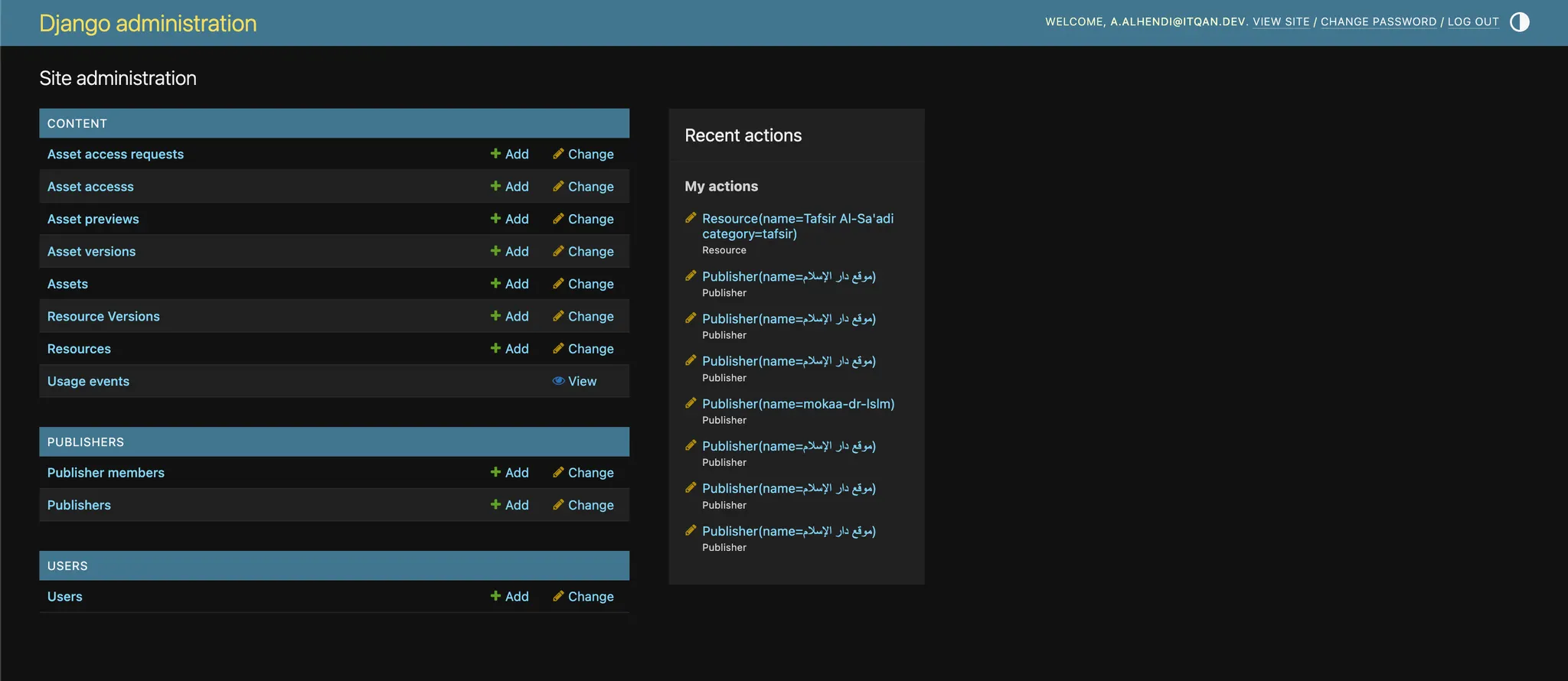Add a new Asset version
1568x681 pixels.
tap(510, 251)
